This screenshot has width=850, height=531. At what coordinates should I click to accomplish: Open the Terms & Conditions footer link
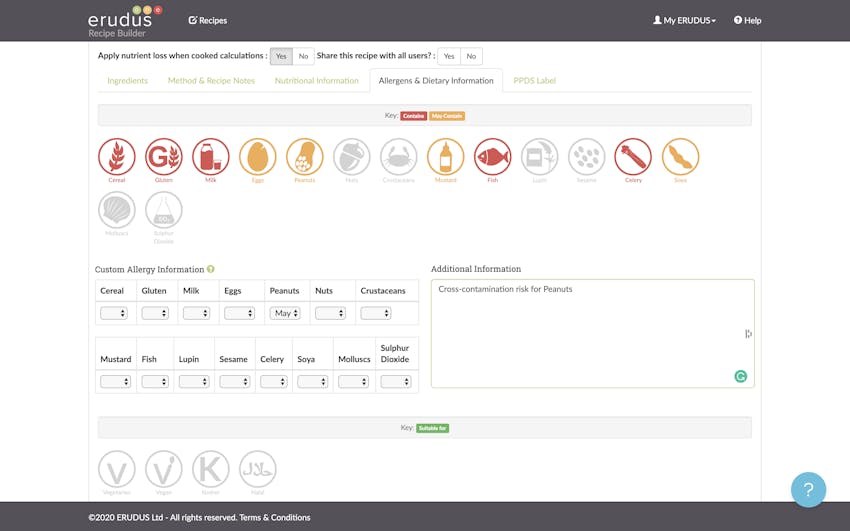pyautogui.click(x=275, y=517)
